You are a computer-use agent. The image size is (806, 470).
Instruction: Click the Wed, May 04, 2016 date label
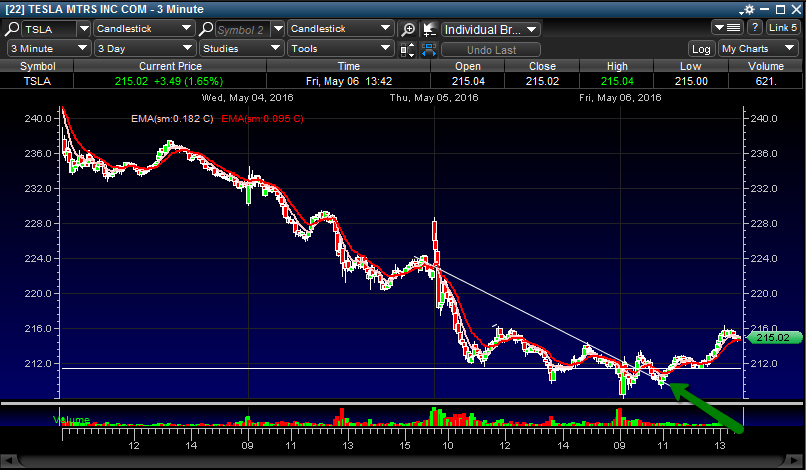pyautogui.click(x=247, y=98)
